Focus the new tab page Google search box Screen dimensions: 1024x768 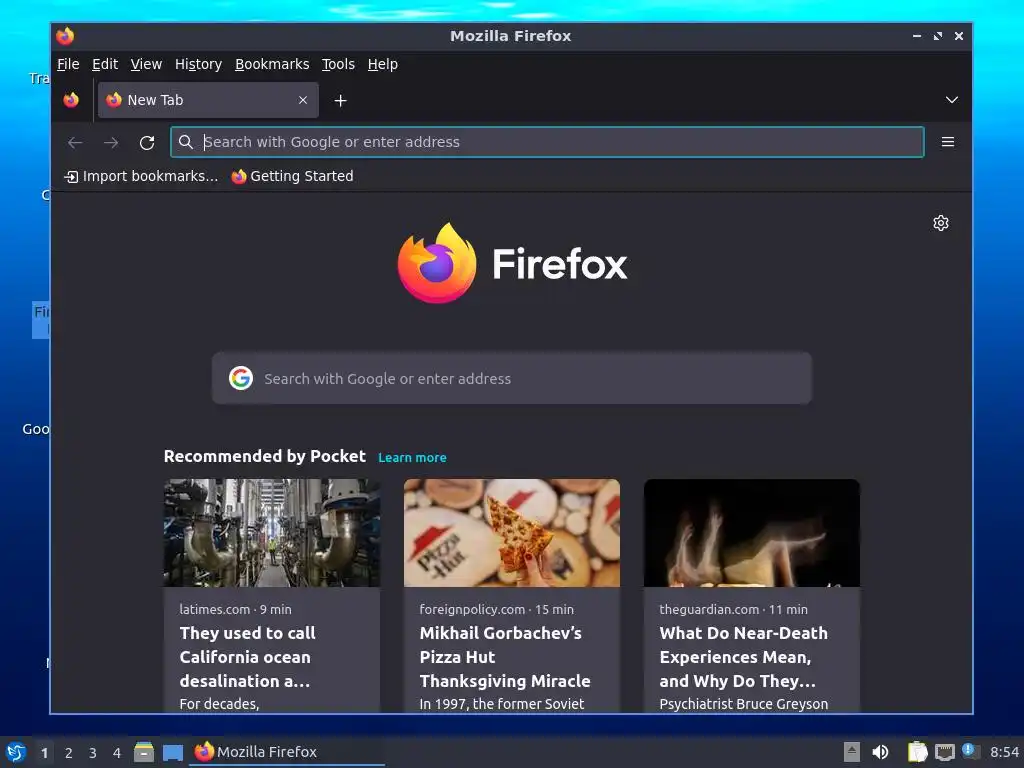512,378
